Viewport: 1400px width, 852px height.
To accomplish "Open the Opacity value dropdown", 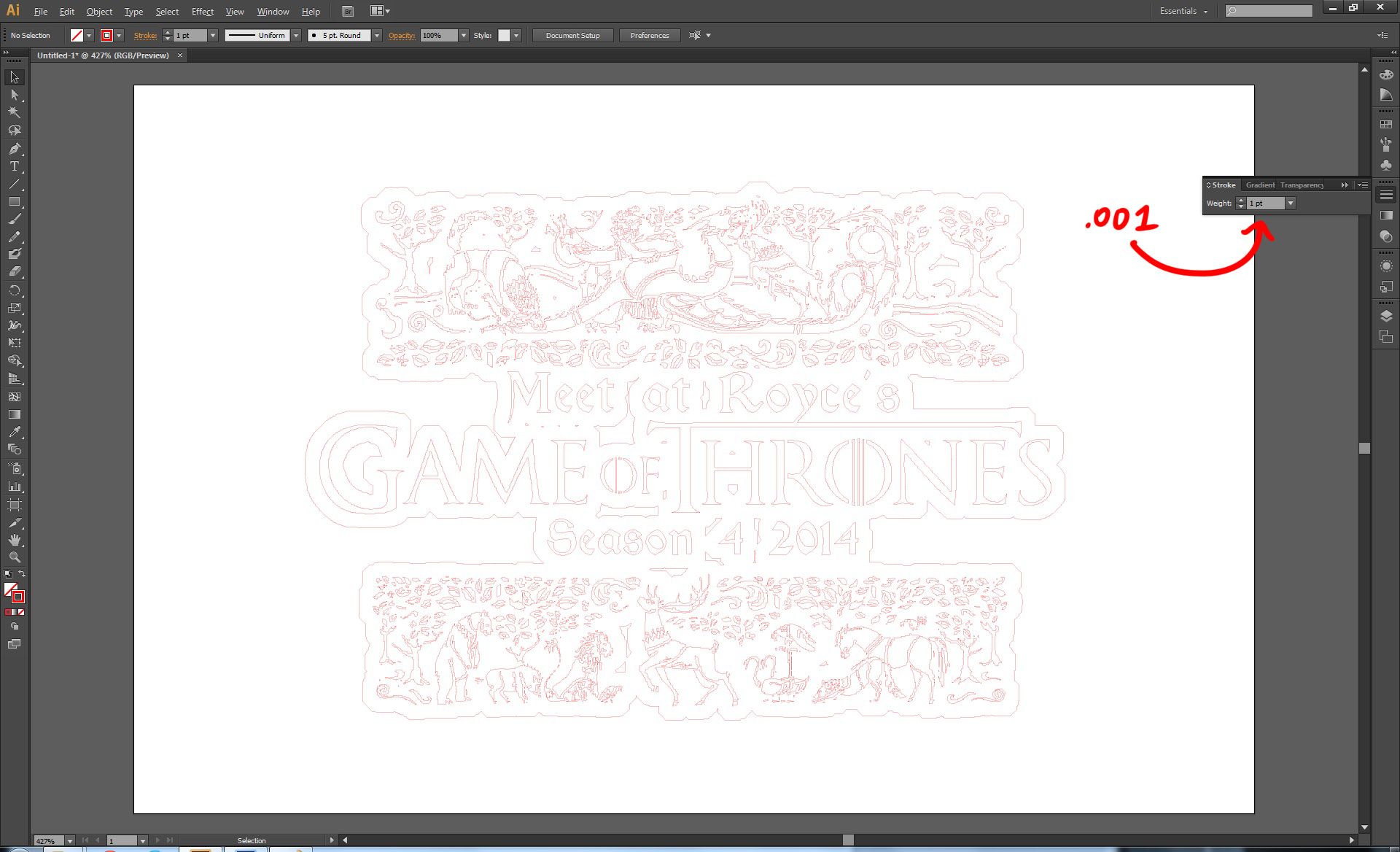I will pos(463,36).
